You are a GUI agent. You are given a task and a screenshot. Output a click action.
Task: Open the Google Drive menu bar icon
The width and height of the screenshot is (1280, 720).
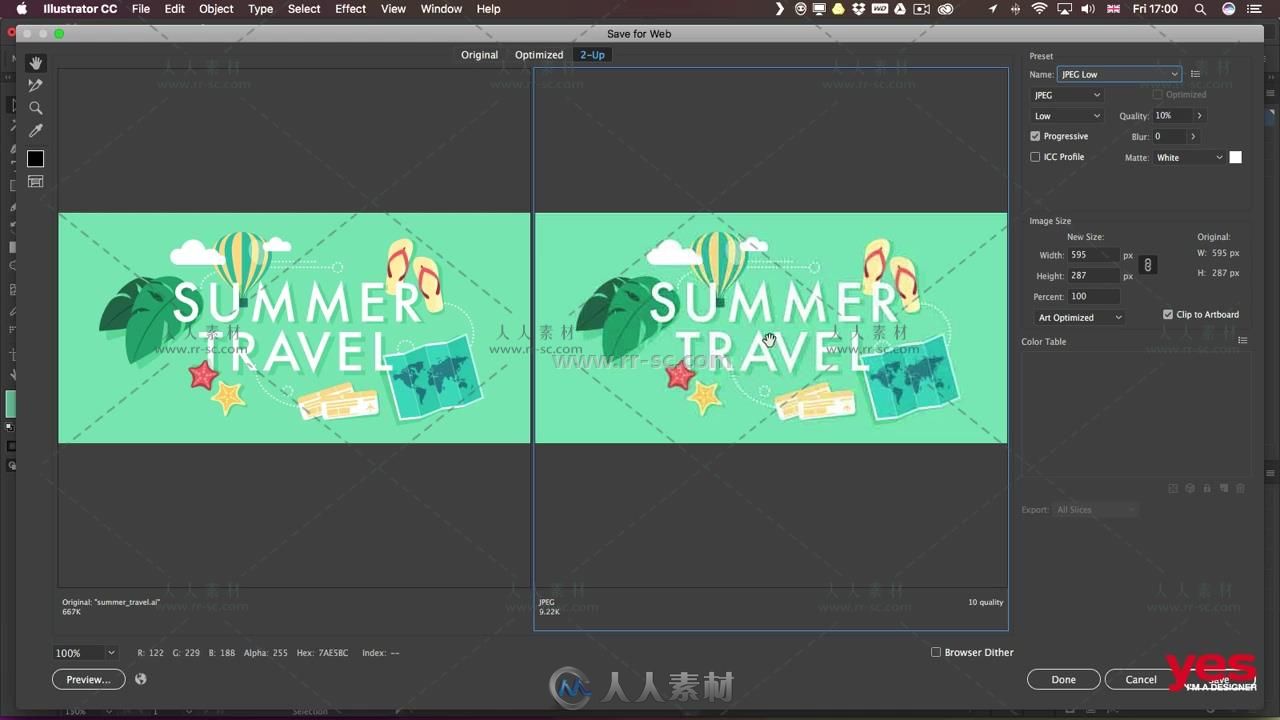[x=900, y=9]
